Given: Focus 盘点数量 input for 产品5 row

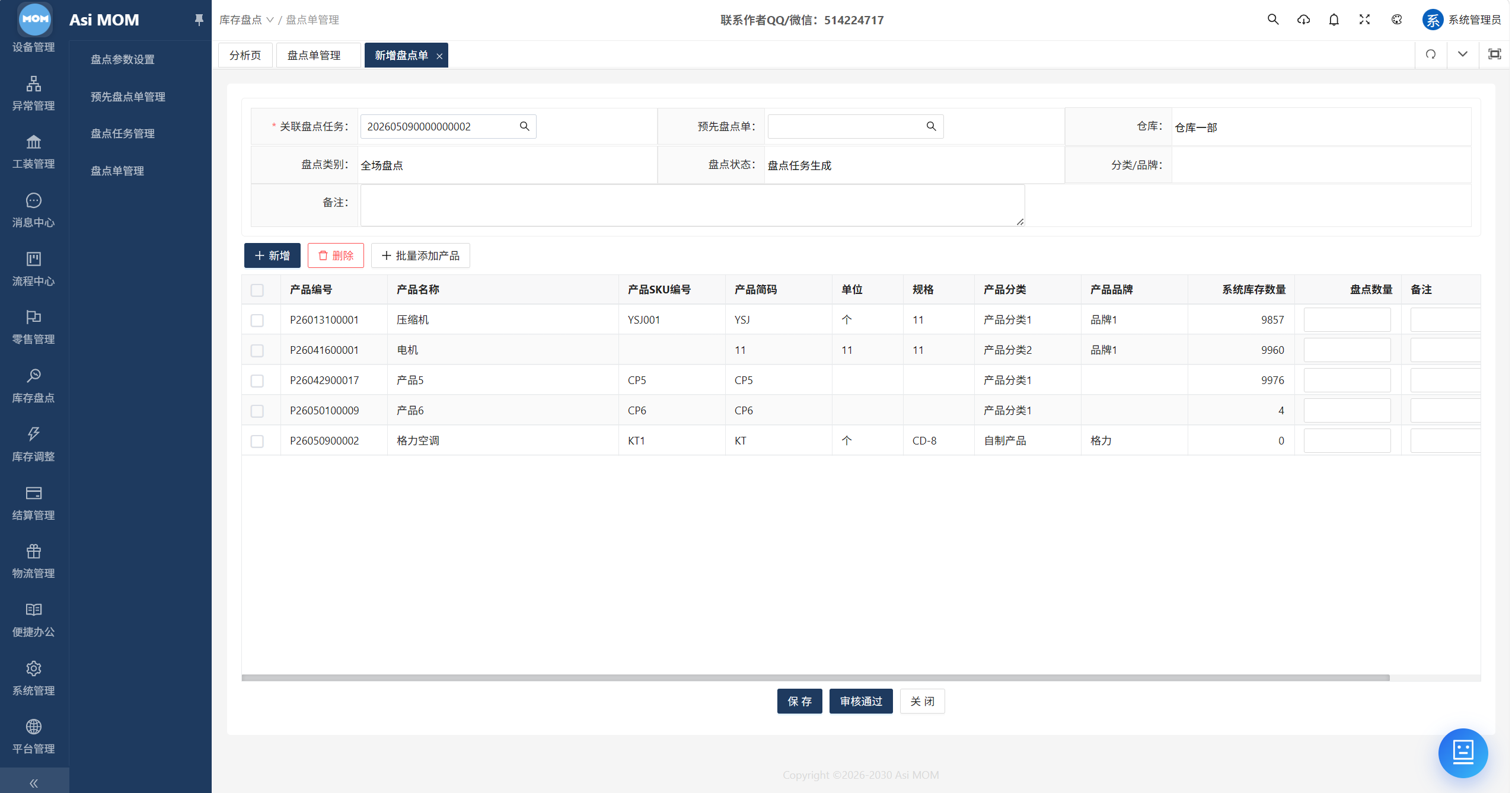Looking at the screenshot, I should [1347, 380].
